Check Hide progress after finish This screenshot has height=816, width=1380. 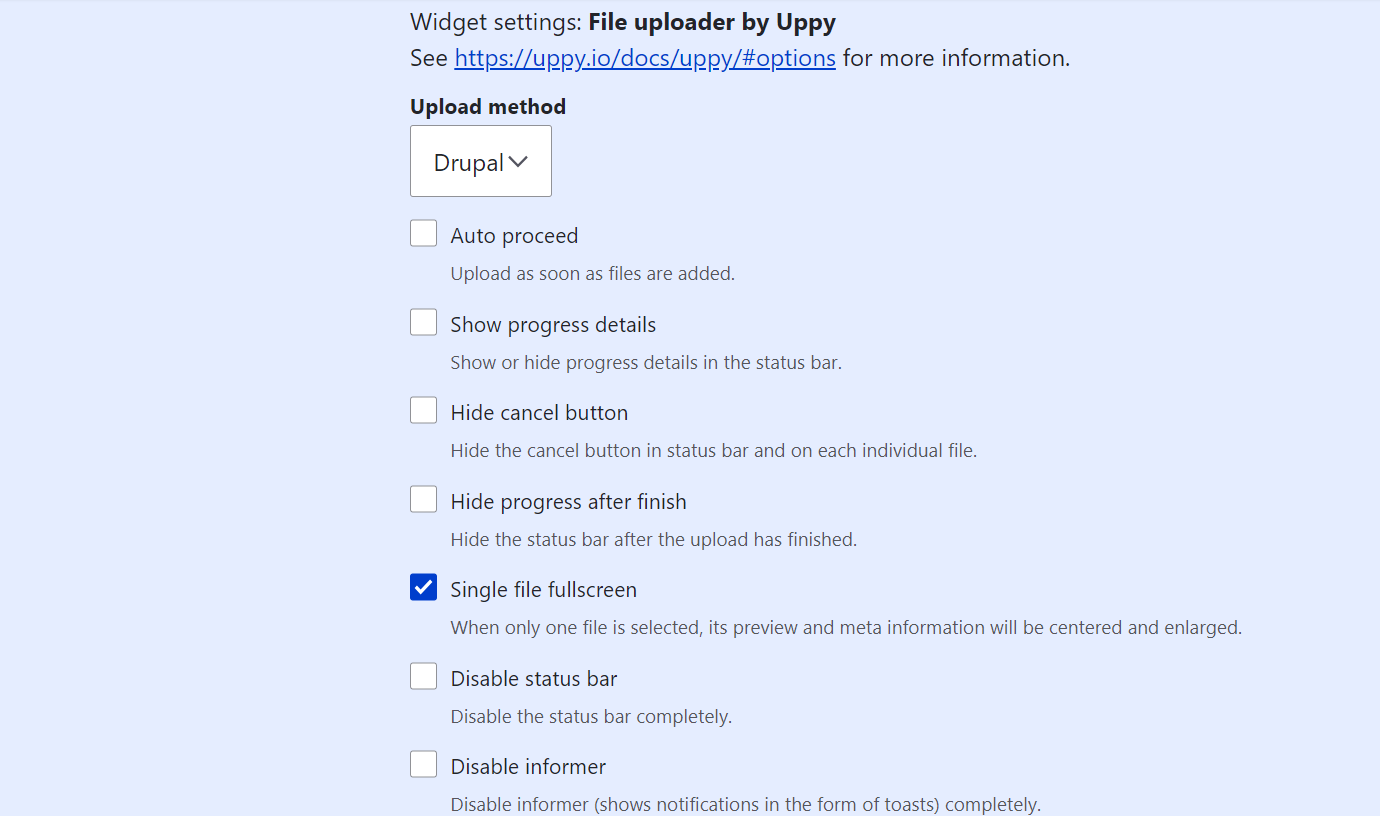pyautogui.click(x=423, y=498)
